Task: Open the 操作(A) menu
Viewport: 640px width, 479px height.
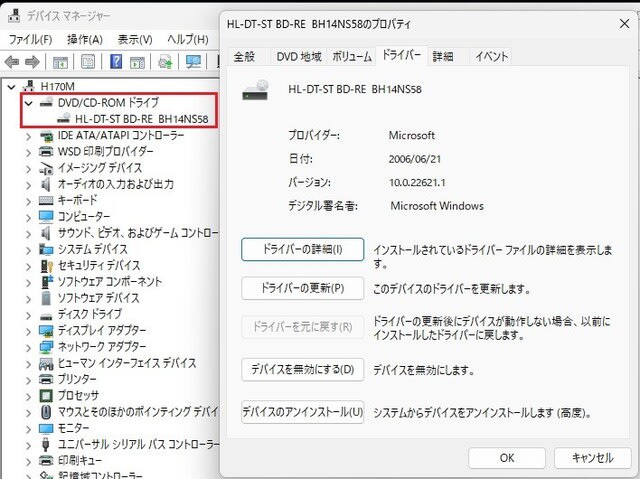Action: (x=85, y=39)
